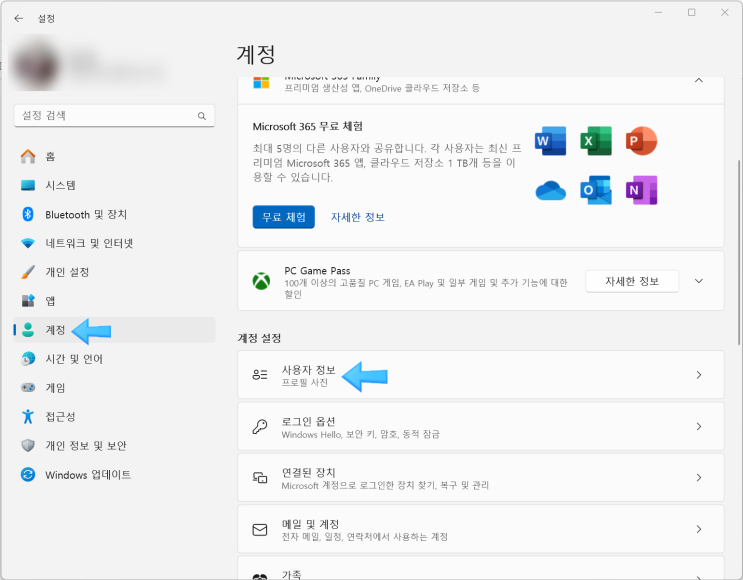Screen dimensions: 743x580
Task: Open 메일 및 계정 settings row
Action: [x=480, y=529]
